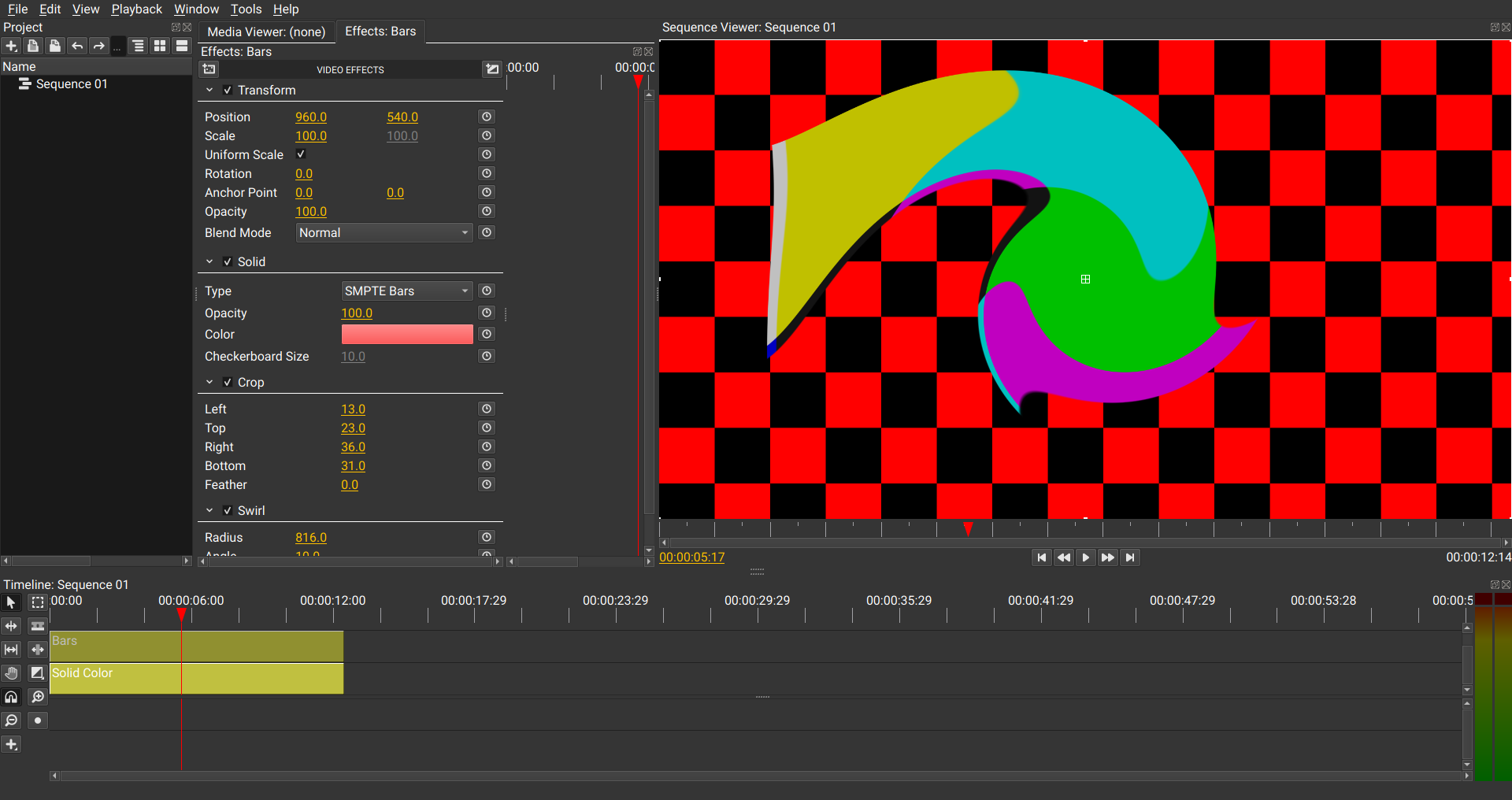Click the Save Project icon in Project toolbar
Viewport: 1512px width, 800px height.
[x=55, y=46]
